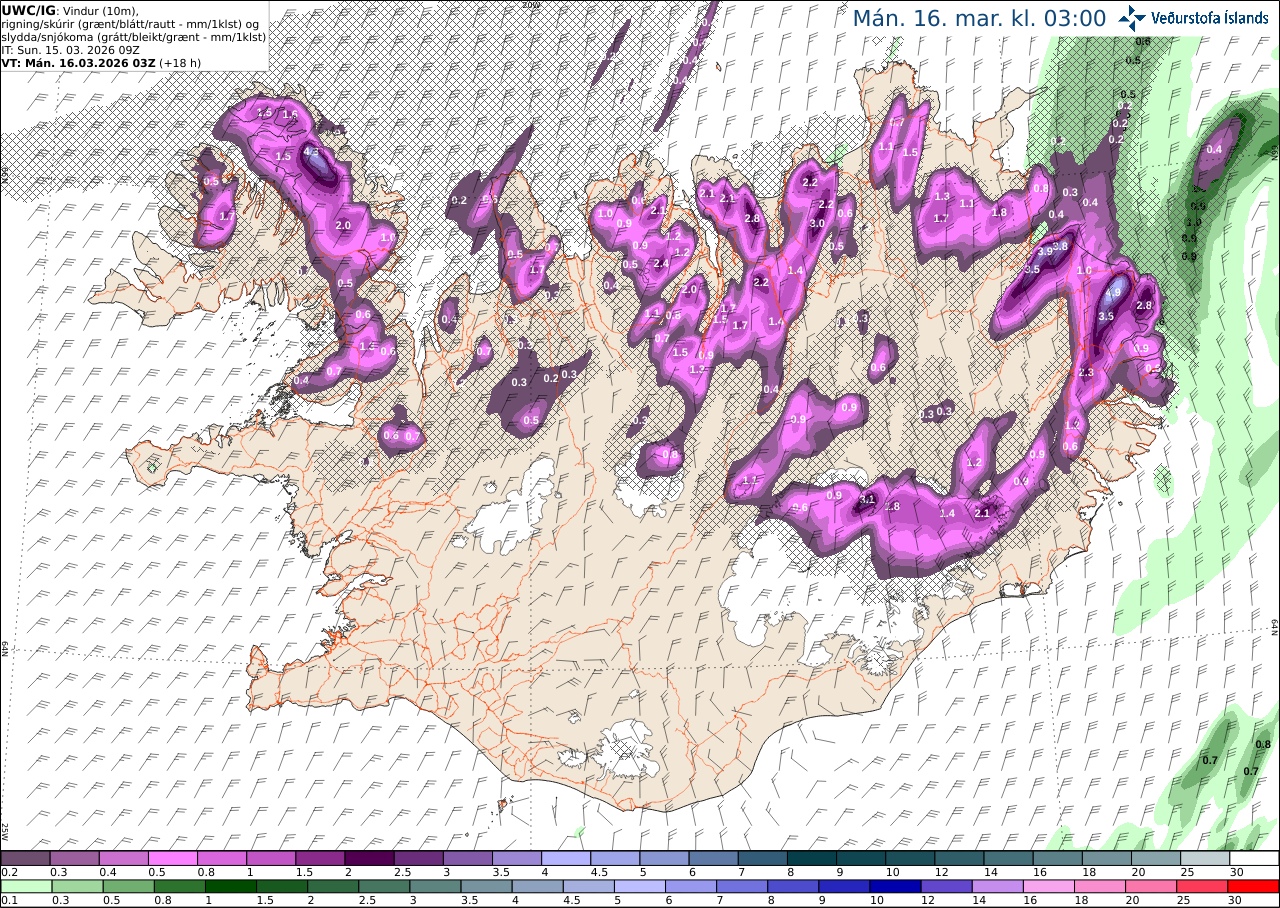Pick the light pink rain swatch labeled 16
The height and width of the screenshot is (908, 1280).
1050,886
